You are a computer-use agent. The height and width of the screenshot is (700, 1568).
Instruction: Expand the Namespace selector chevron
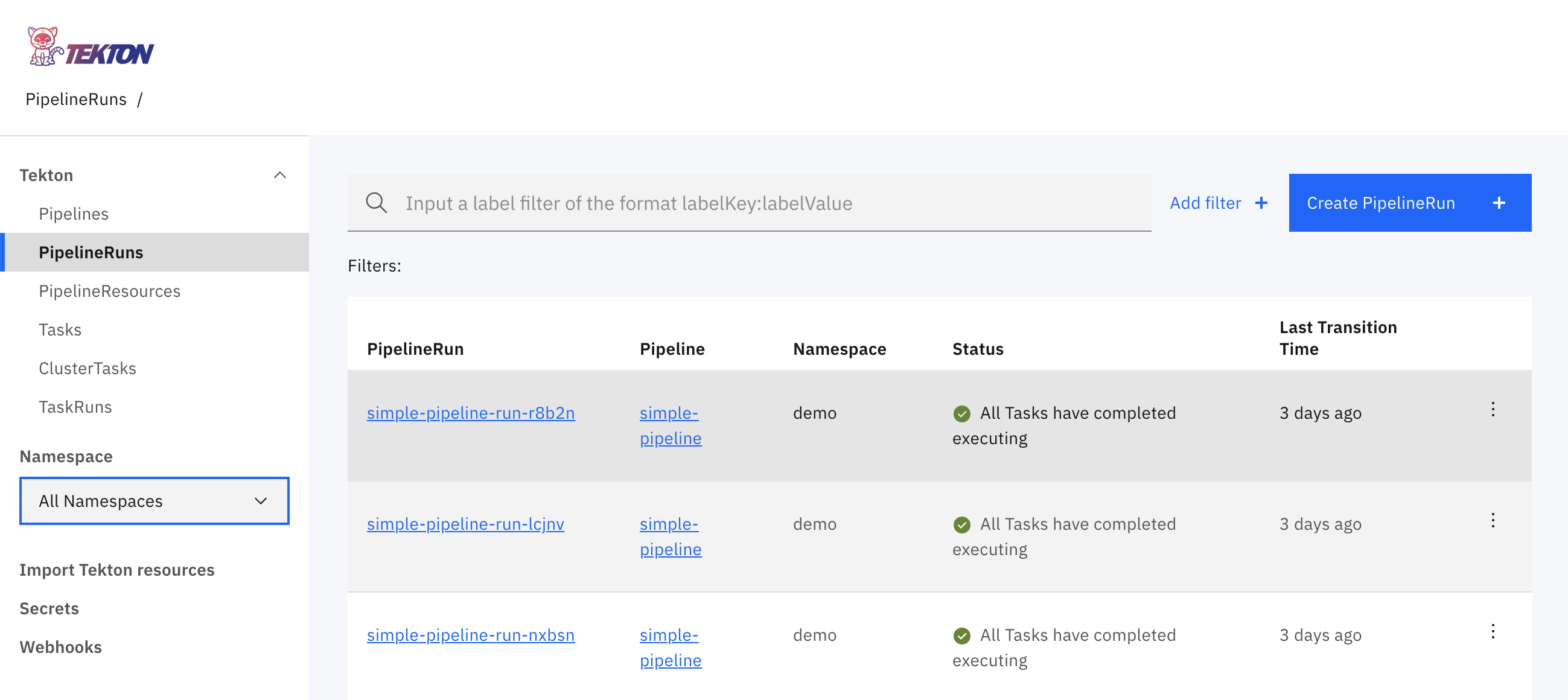click(261, 501)
